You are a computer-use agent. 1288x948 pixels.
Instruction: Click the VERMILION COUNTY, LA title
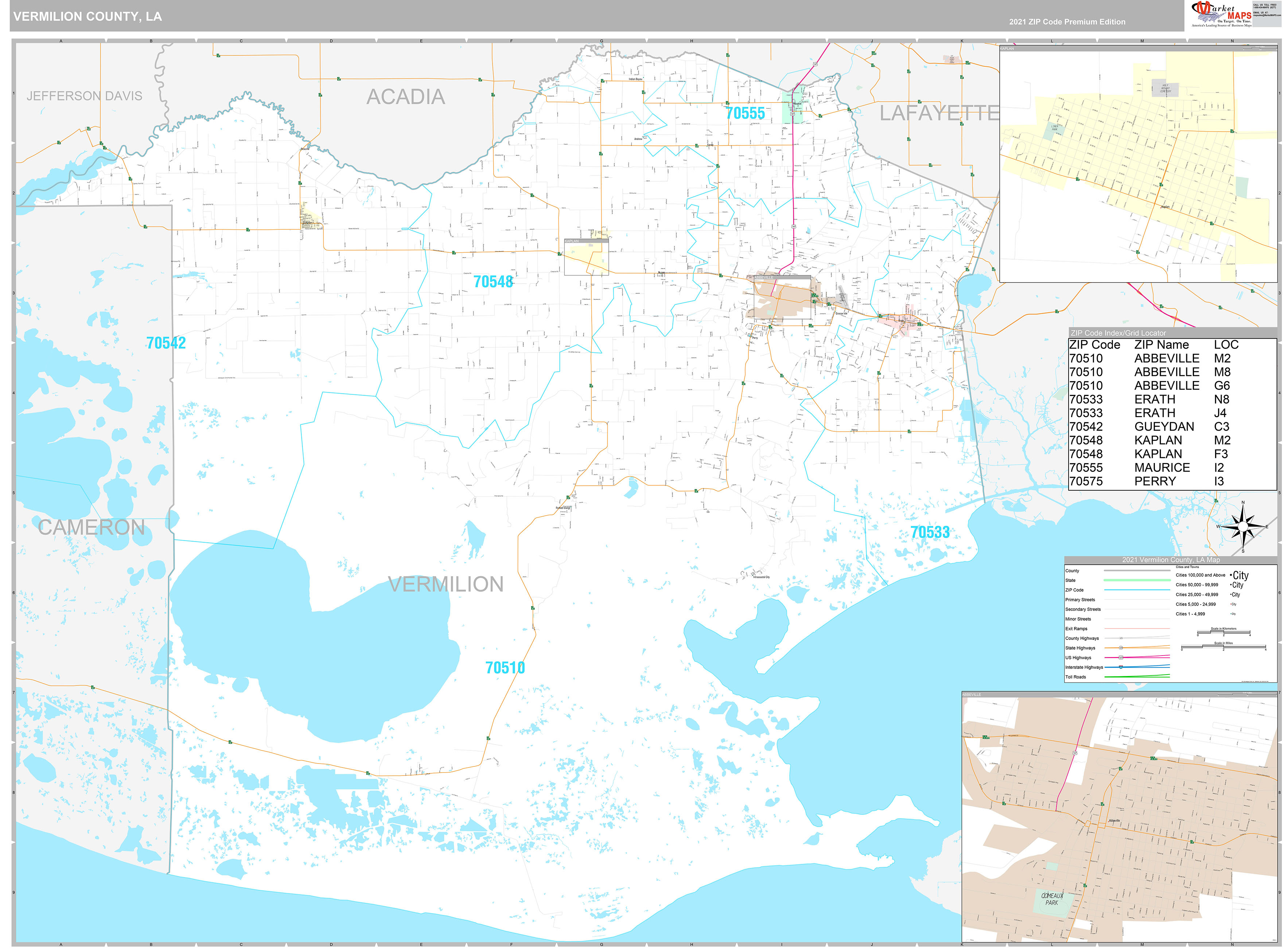pos(88,17)
